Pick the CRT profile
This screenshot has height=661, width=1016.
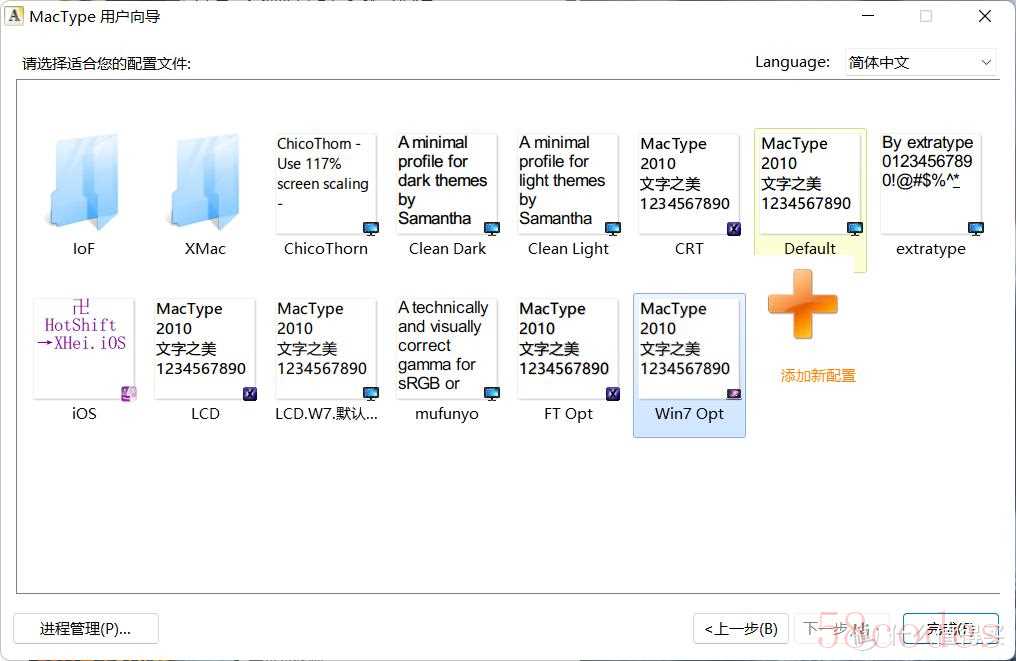(689, 185)
